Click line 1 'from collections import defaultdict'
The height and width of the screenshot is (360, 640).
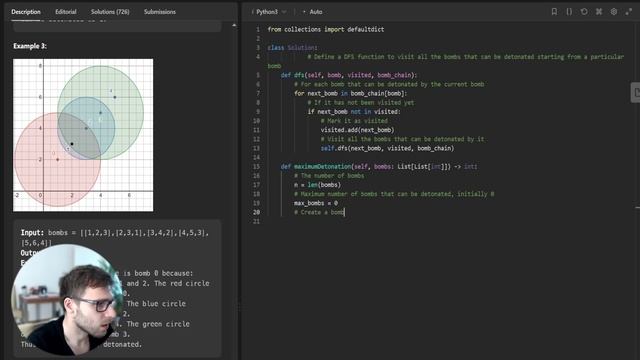326,29
